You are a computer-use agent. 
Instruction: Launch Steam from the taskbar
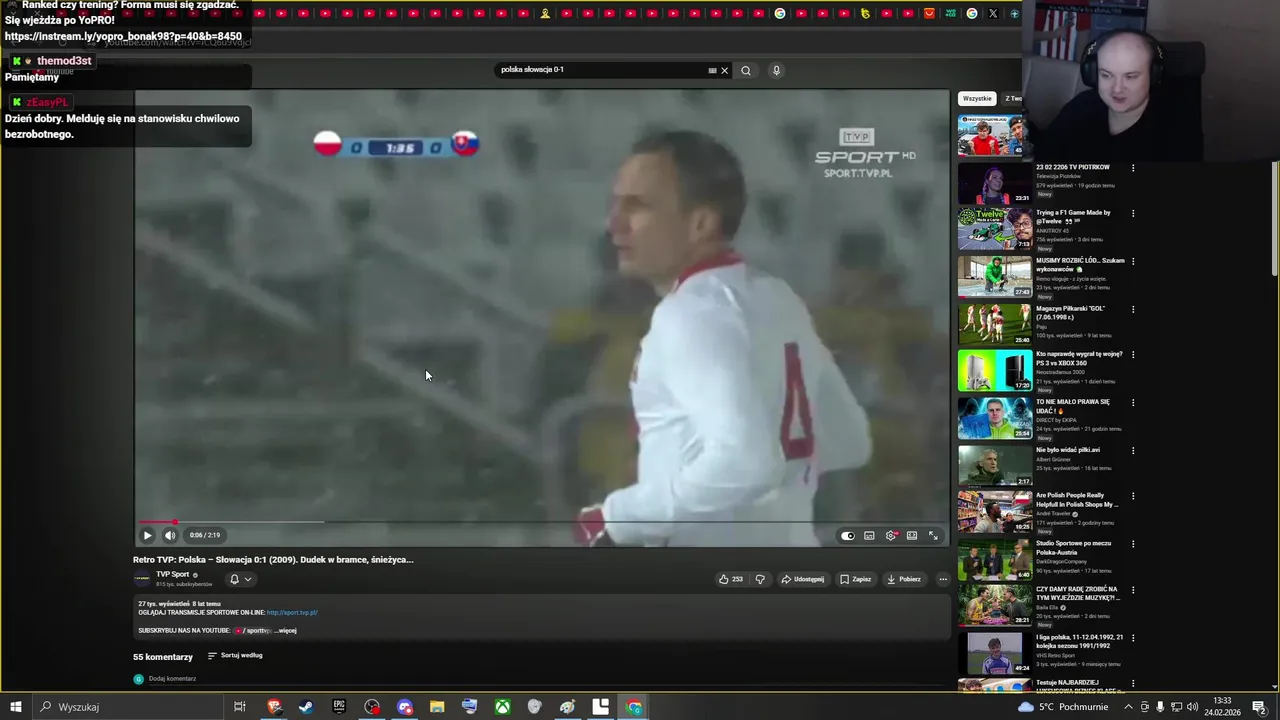coord(306,707)
